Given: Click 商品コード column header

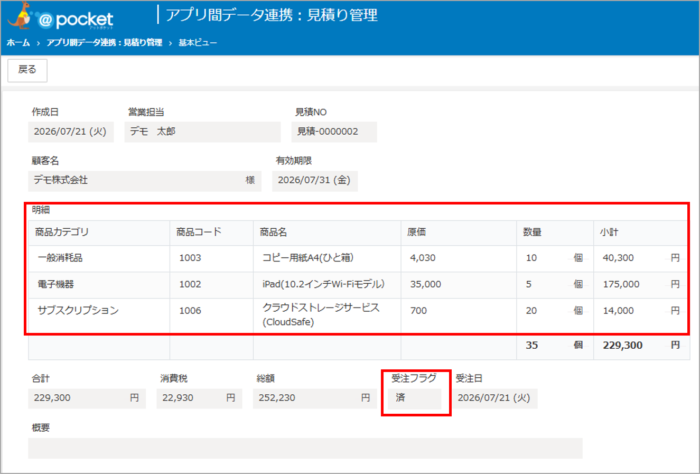Looking at the screenshot, I should [212, 233].
